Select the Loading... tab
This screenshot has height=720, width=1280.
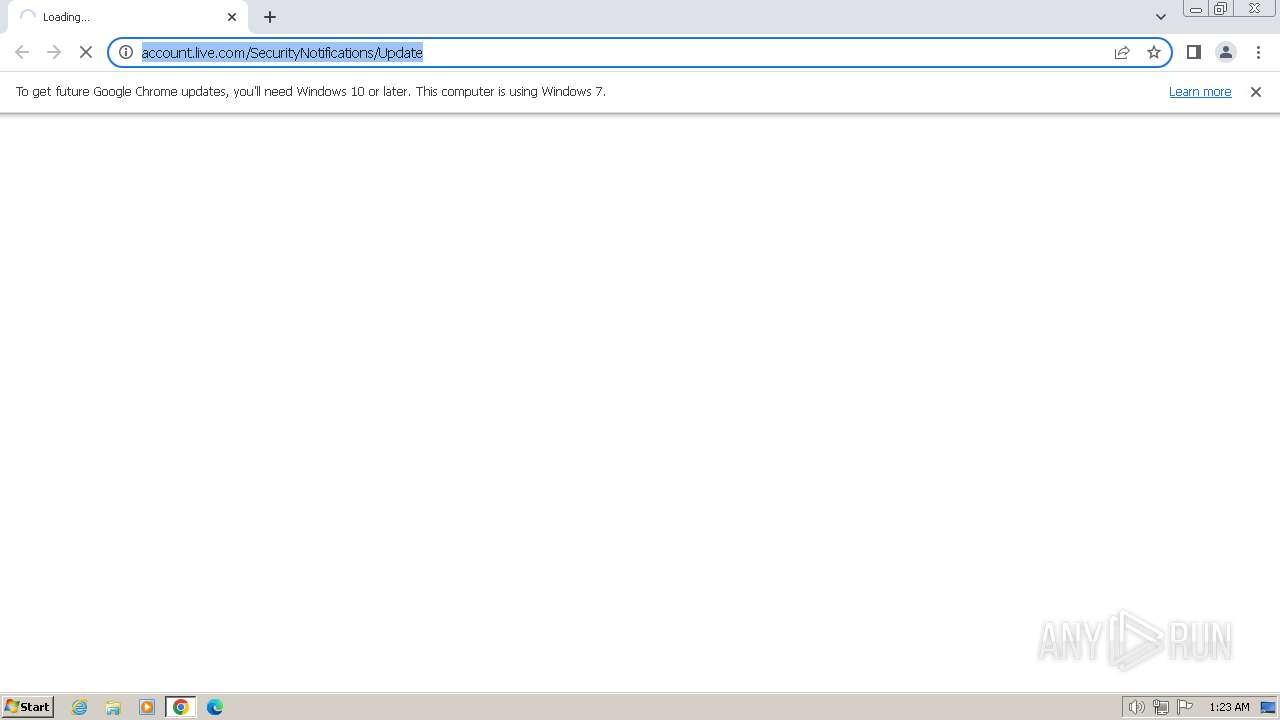tap(128, 17)
